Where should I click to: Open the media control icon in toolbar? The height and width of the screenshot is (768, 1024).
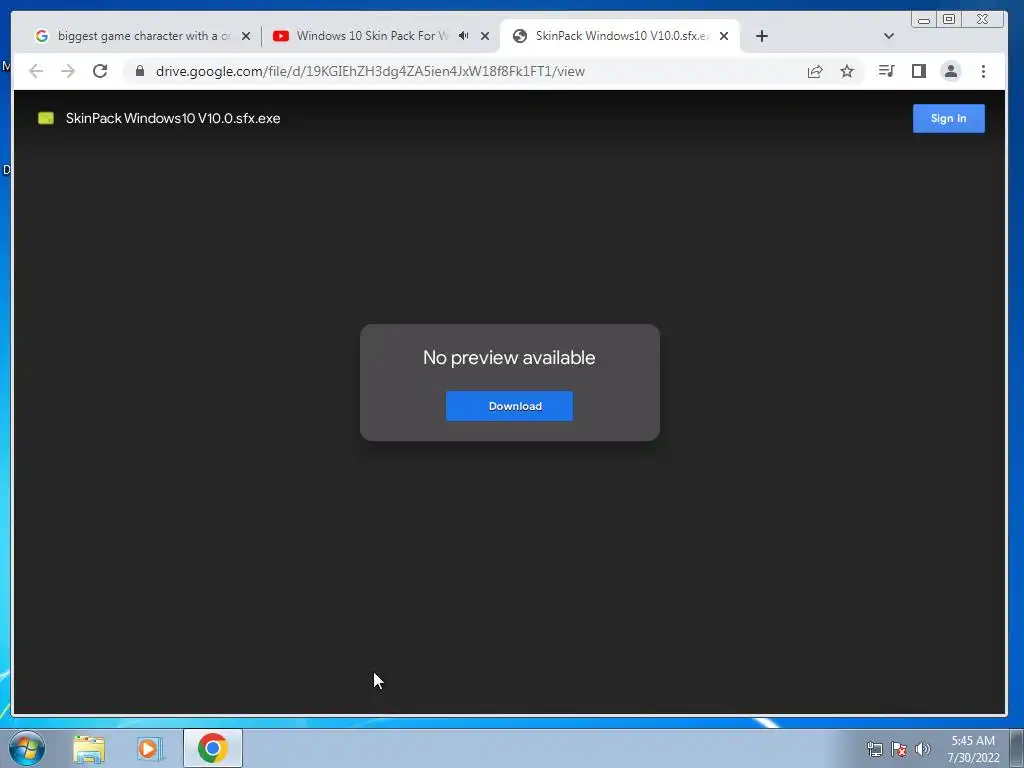[886, 71]
